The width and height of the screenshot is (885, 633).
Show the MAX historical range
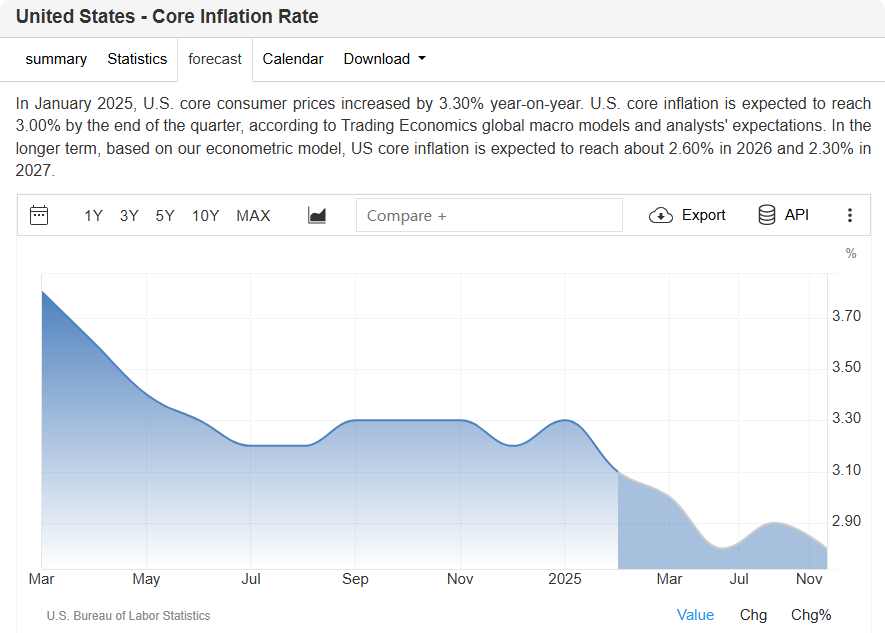tap(253, 215)
